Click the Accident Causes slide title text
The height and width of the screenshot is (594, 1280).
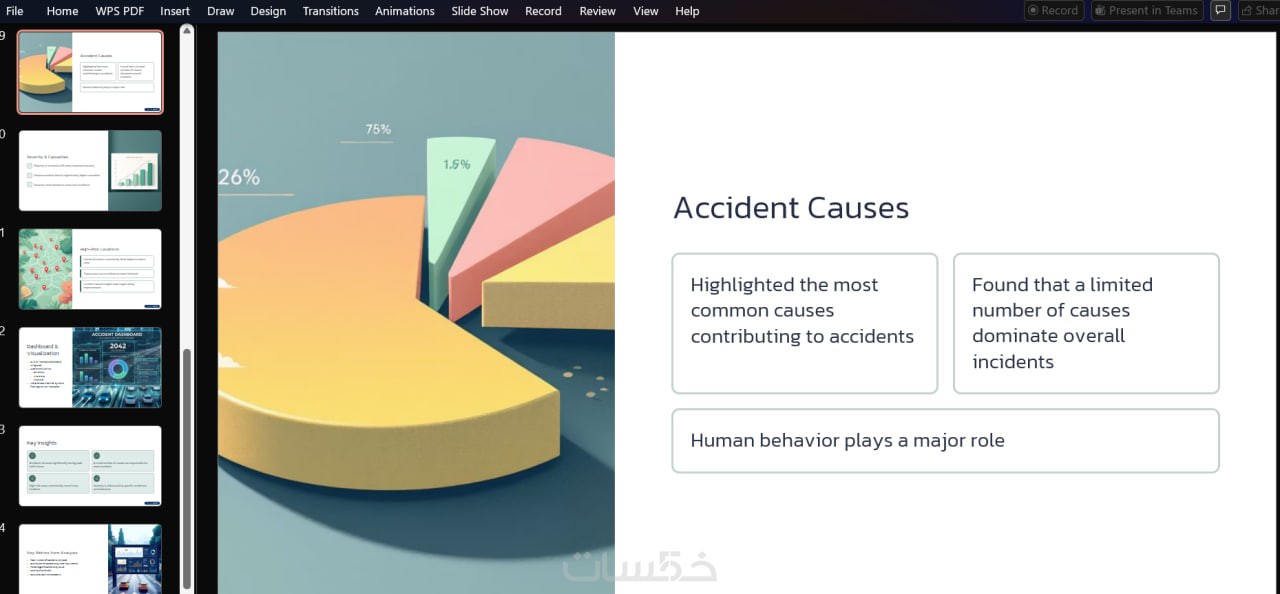pos(791,208)
